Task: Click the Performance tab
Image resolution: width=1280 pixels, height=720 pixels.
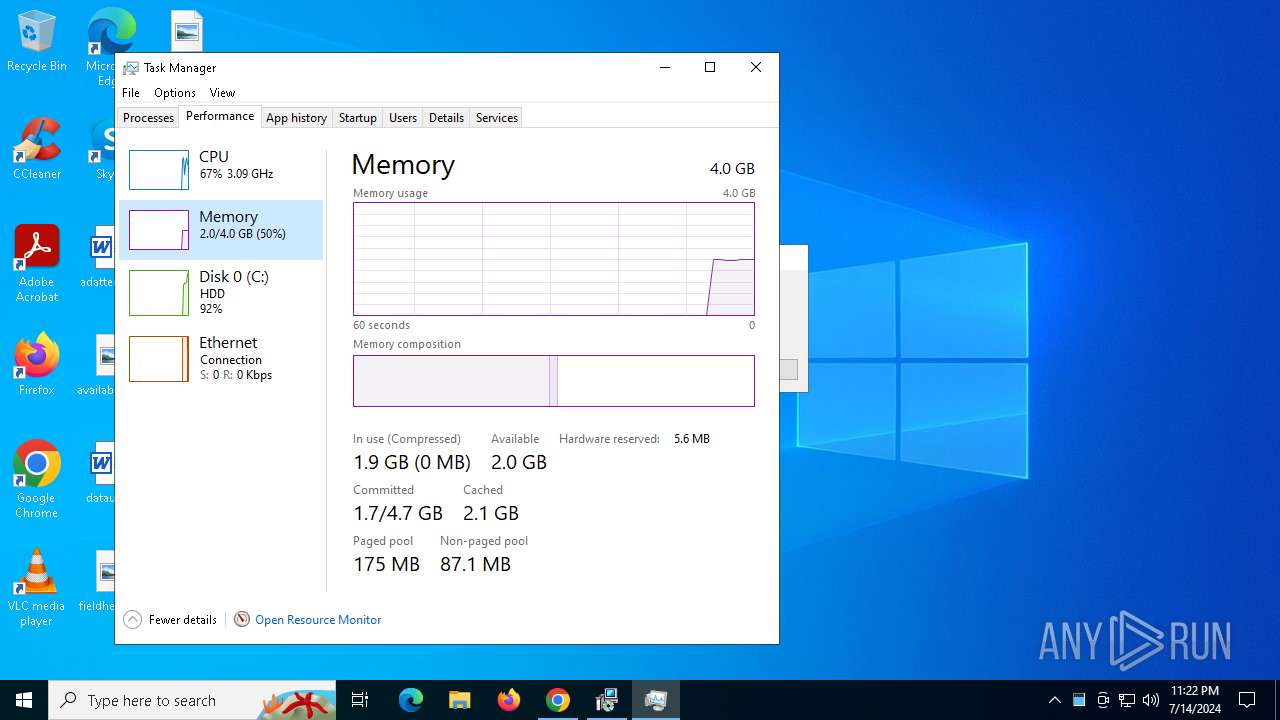Action: click(x=220, y=116)
